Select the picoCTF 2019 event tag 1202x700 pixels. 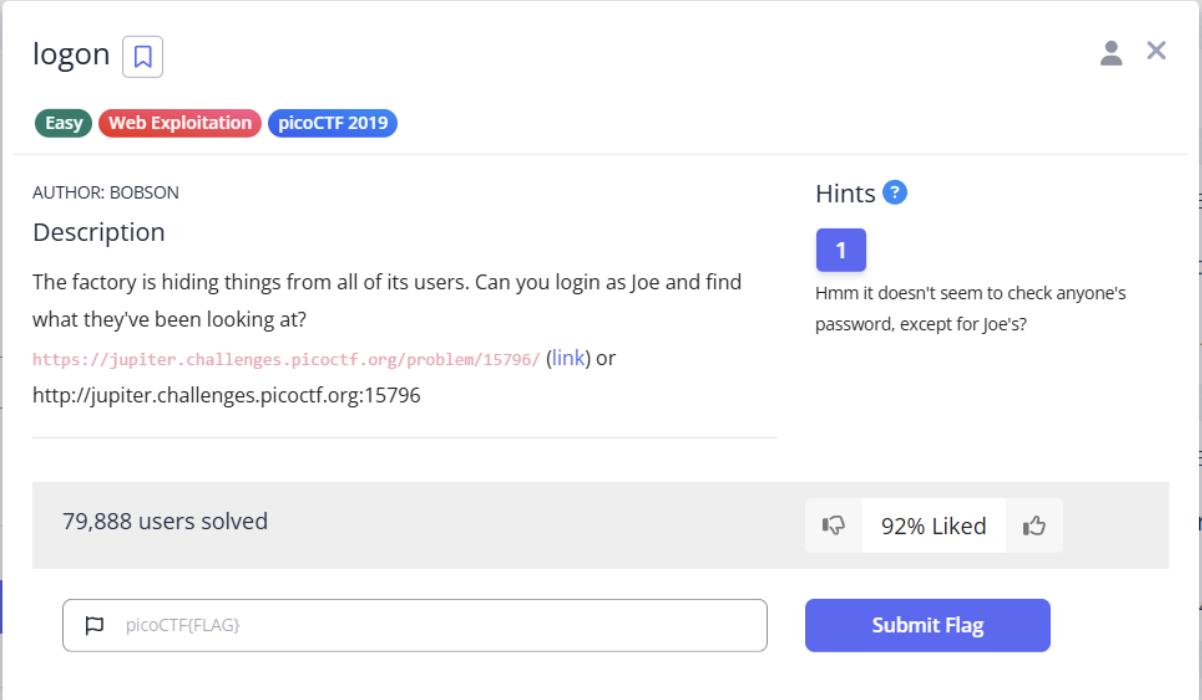click(332, 123)
